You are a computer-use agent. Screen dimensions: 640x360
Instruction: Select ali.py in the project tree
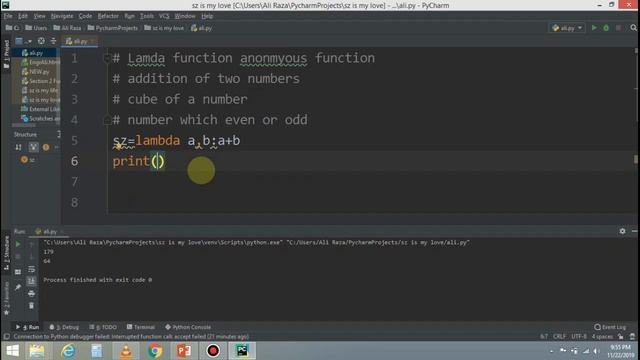[36, 53]
